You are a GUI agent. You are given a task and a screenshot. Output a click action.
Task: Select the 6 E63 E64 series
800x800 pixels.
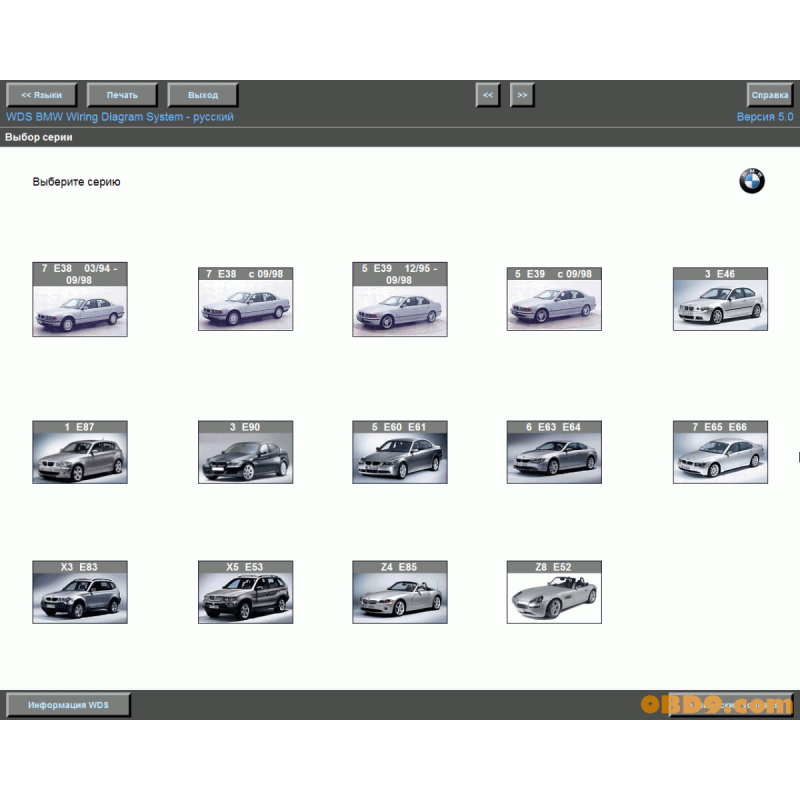point(554,452)
